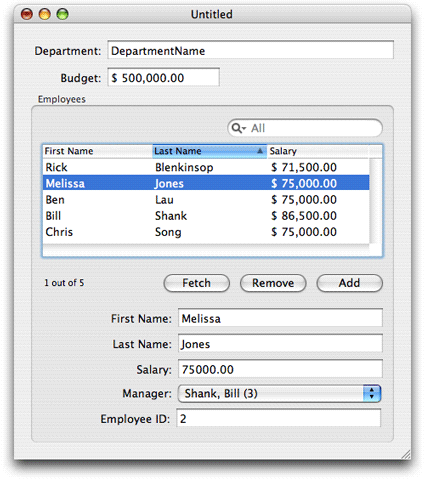Edit the First Name field containing Melissa
The width and height of the screenshot is (425, 482).
click(x=280, y=318)
